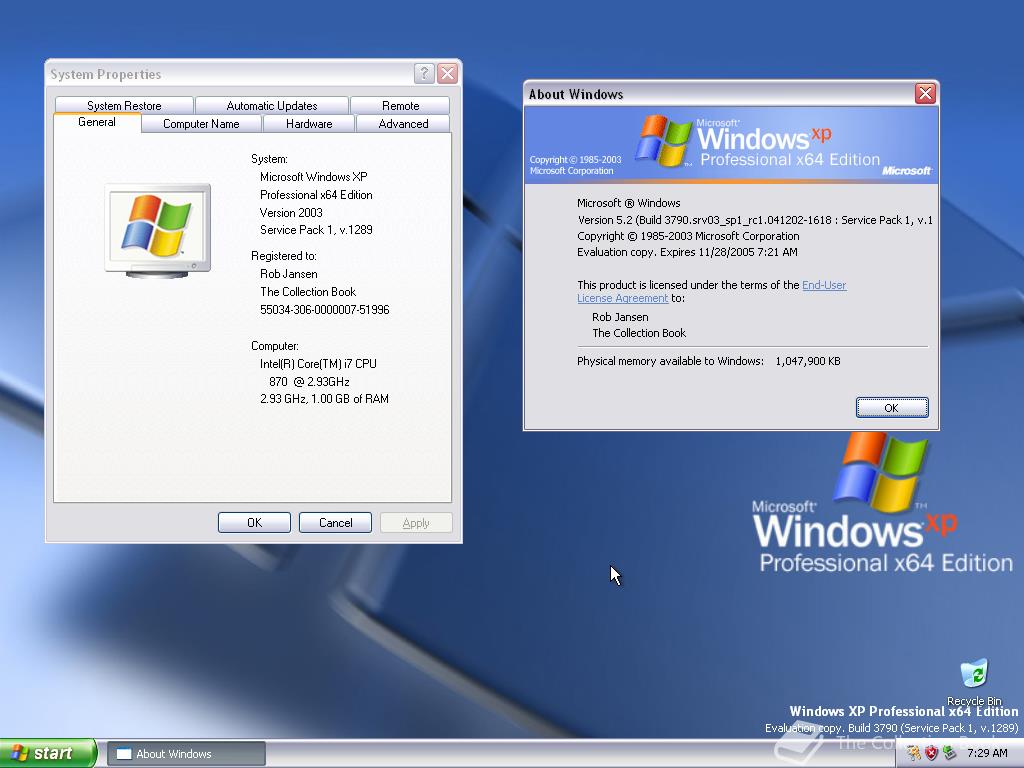Open the End-User License Agreement link

(824, 285)
